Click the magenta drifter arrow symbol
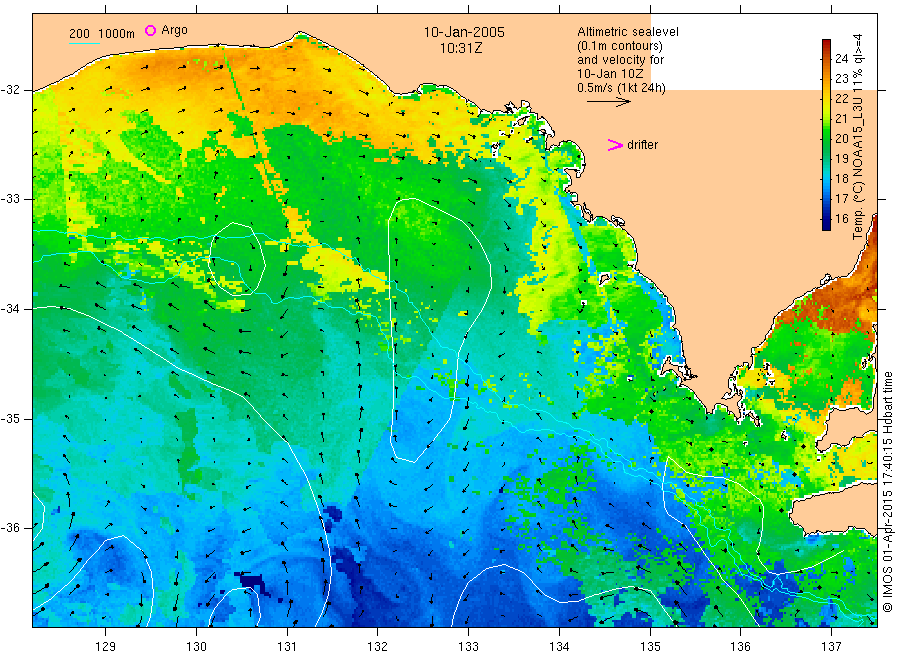 click(615, 145)
